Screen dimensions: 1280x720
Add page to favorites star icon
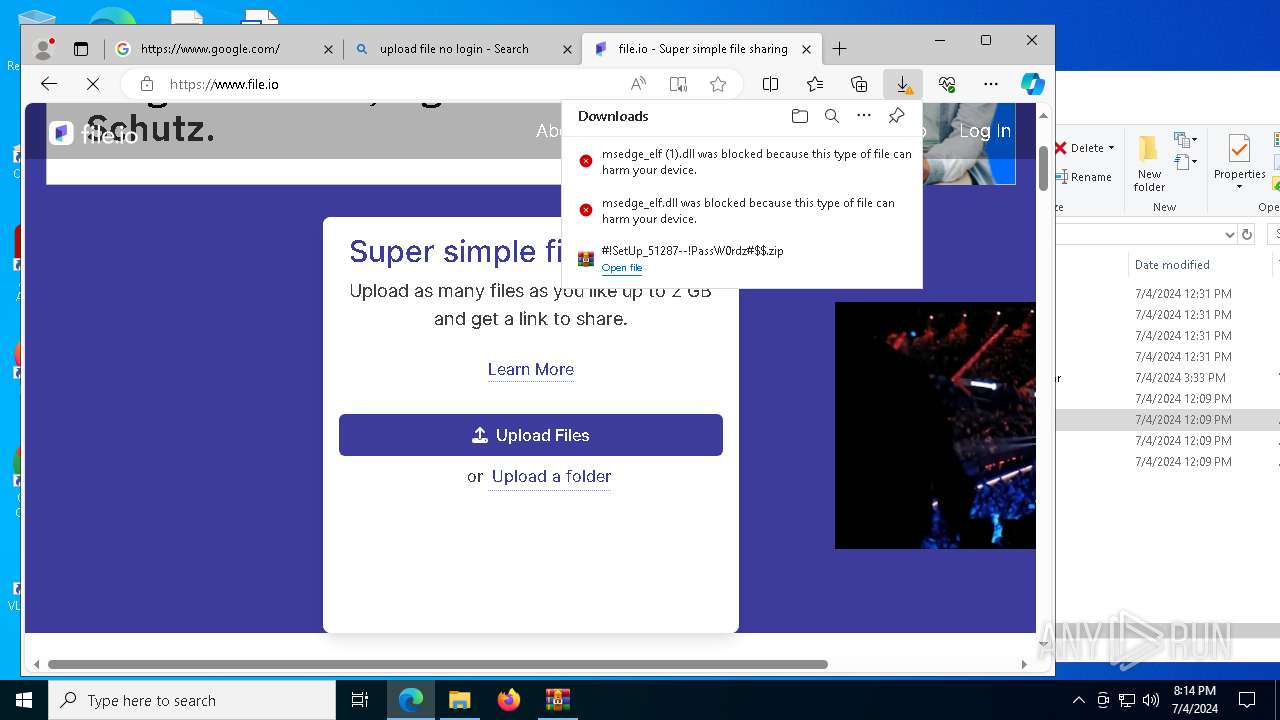(x=718, y=84)
